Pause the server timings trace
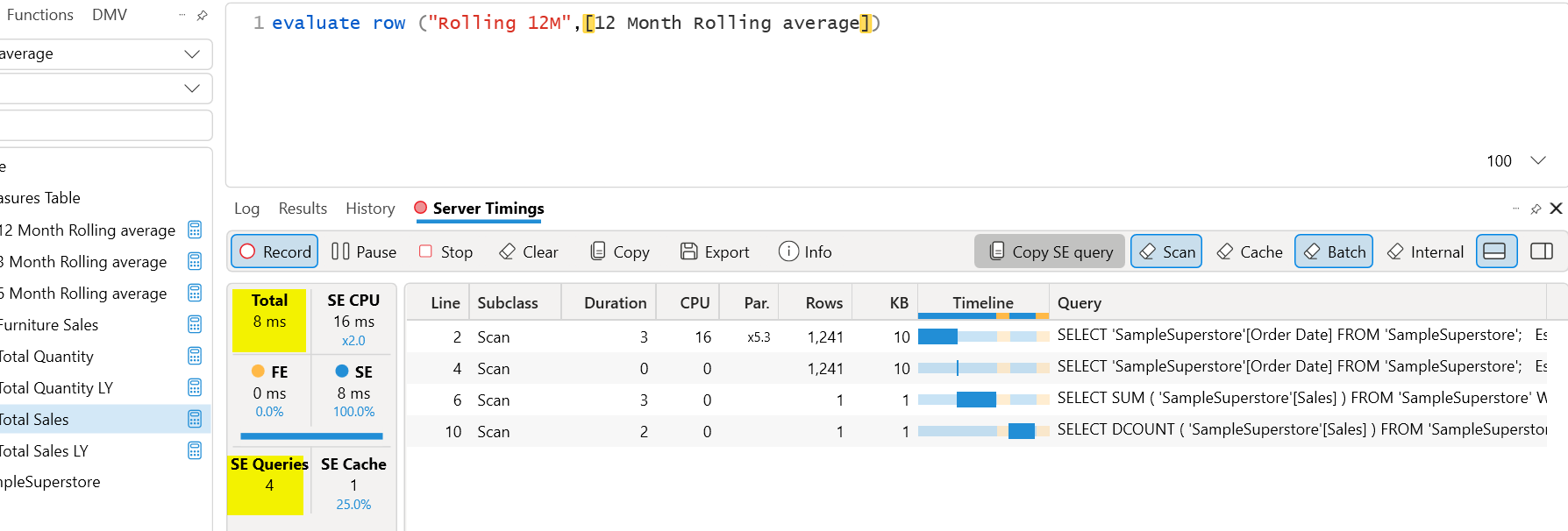The height and width of the screenshot is (531, 1568). tap(364, 252)
